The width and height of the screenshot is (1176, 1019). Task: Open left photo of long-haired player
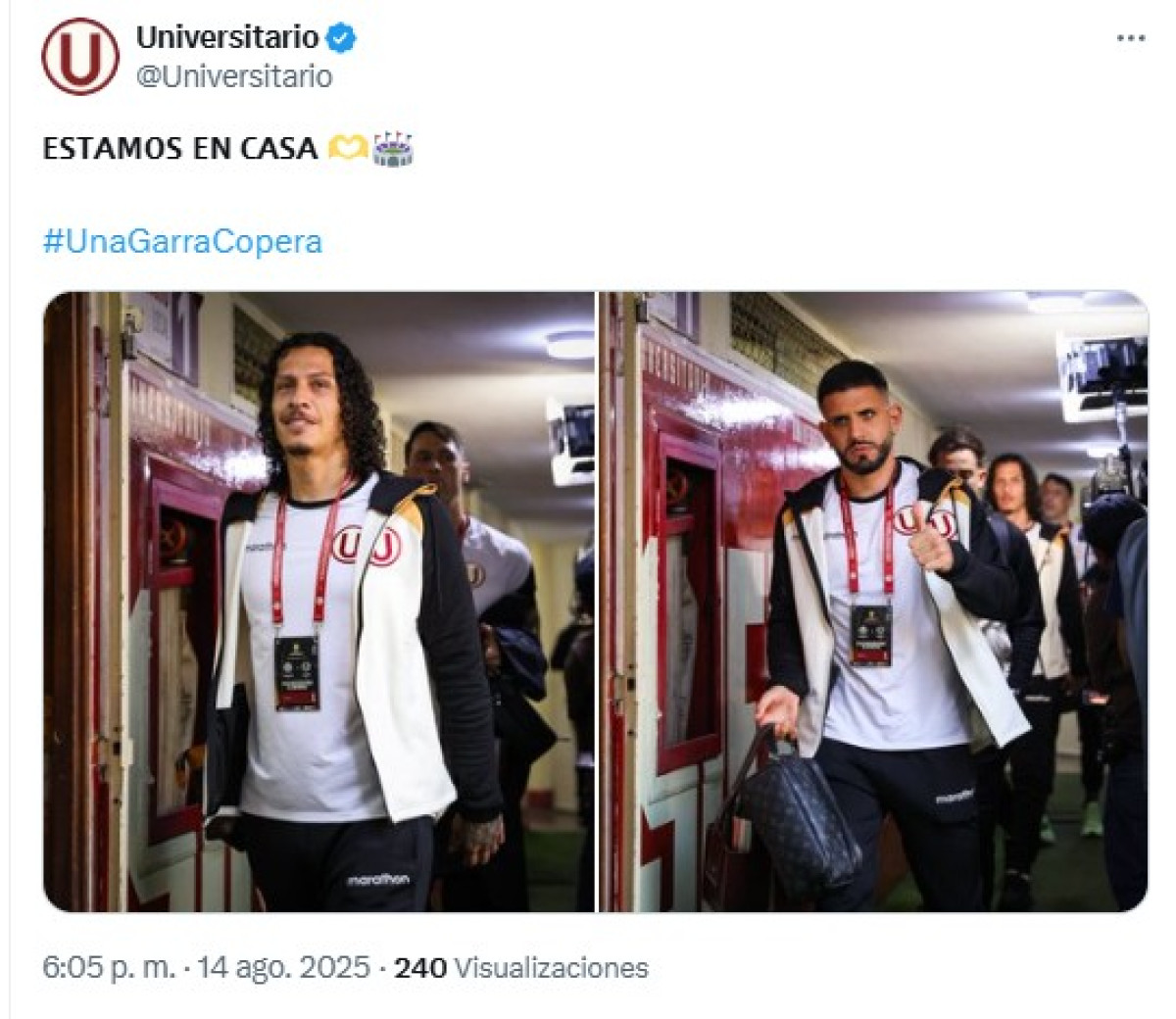pyautogui.click(x=318, y=602)
